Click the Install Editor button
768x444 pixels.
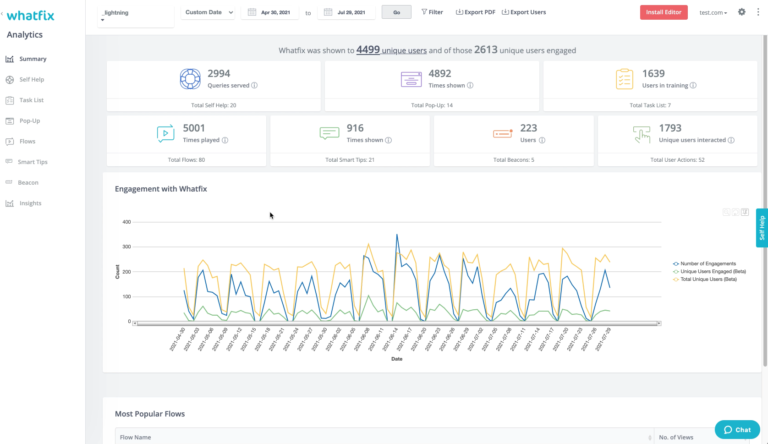pos(663,12)
